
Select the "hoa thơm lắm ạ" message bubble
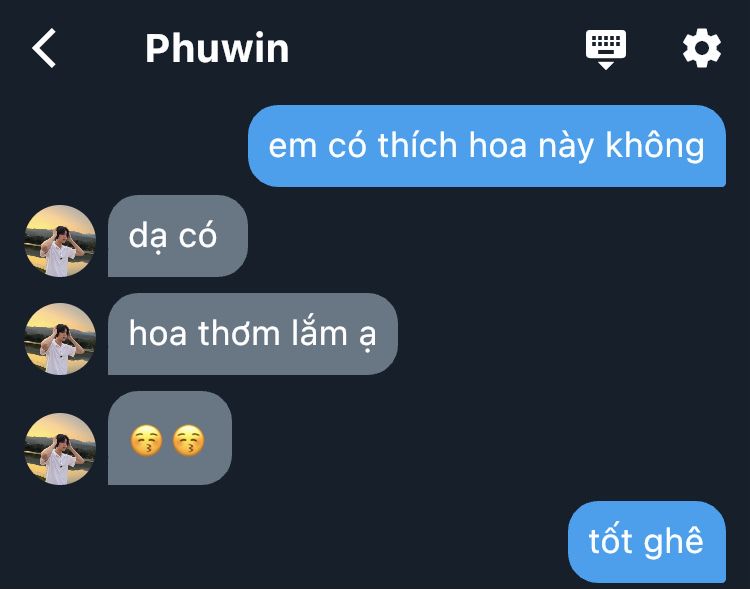[x=253, y=334]
